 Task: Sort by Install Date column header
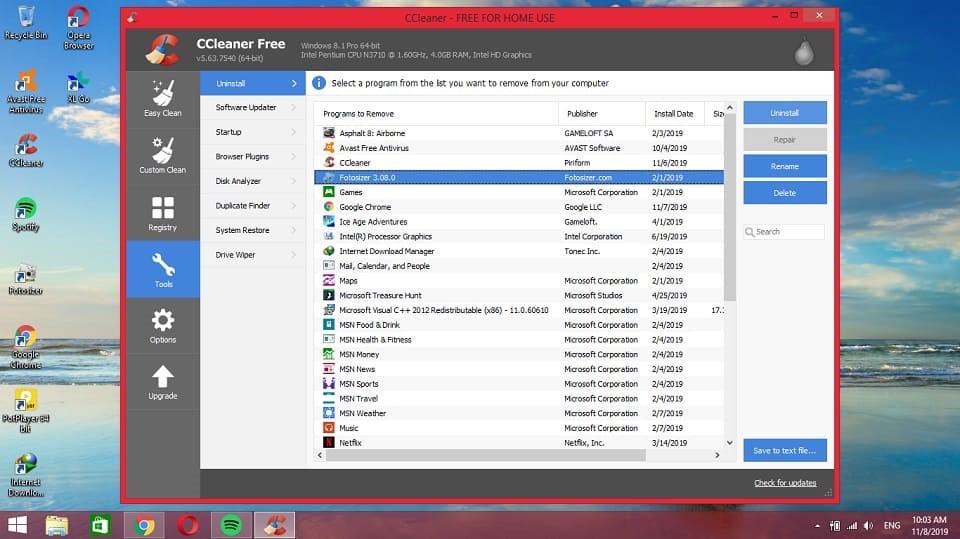(675, 113)
